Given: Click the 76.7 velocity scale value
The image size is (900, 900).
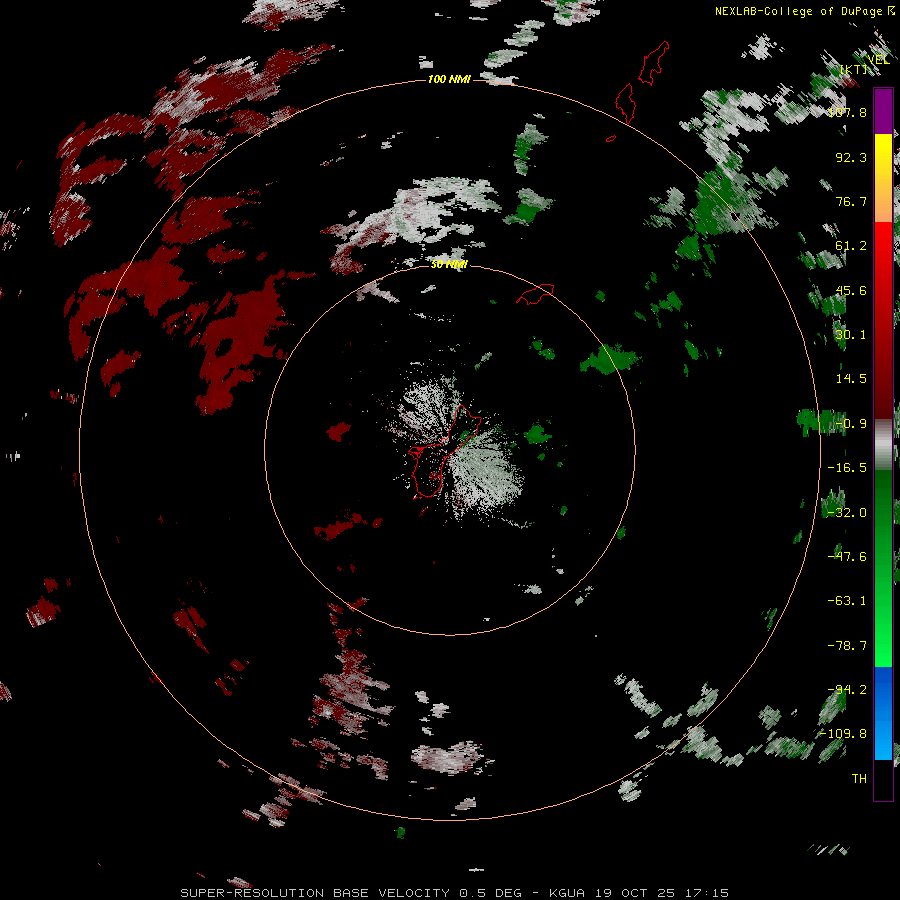Looking at the screenshot, I should pos(851,201).
